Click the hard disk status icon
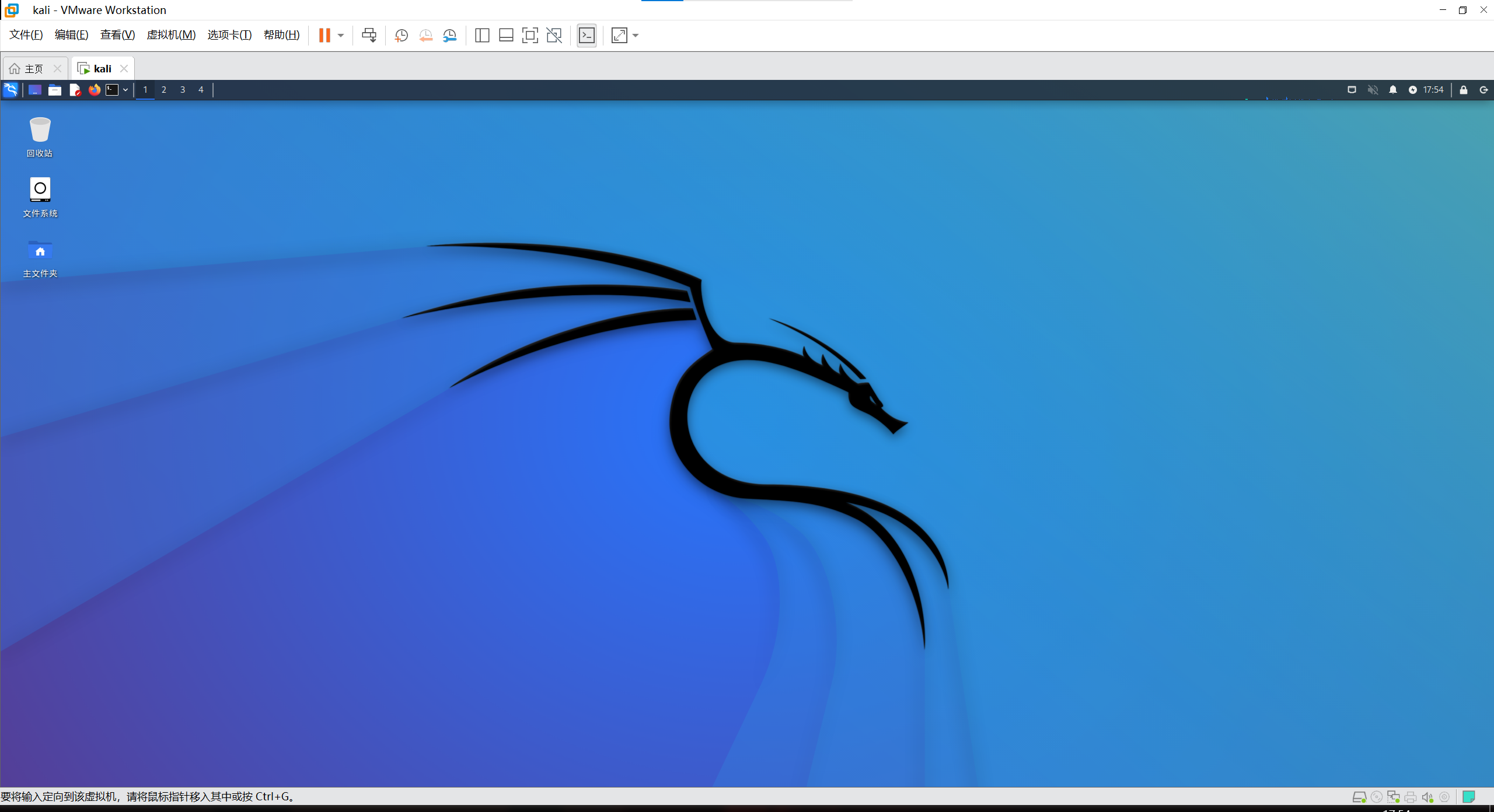Viewport: 1494px width, 812px height. pos(1359,797)
